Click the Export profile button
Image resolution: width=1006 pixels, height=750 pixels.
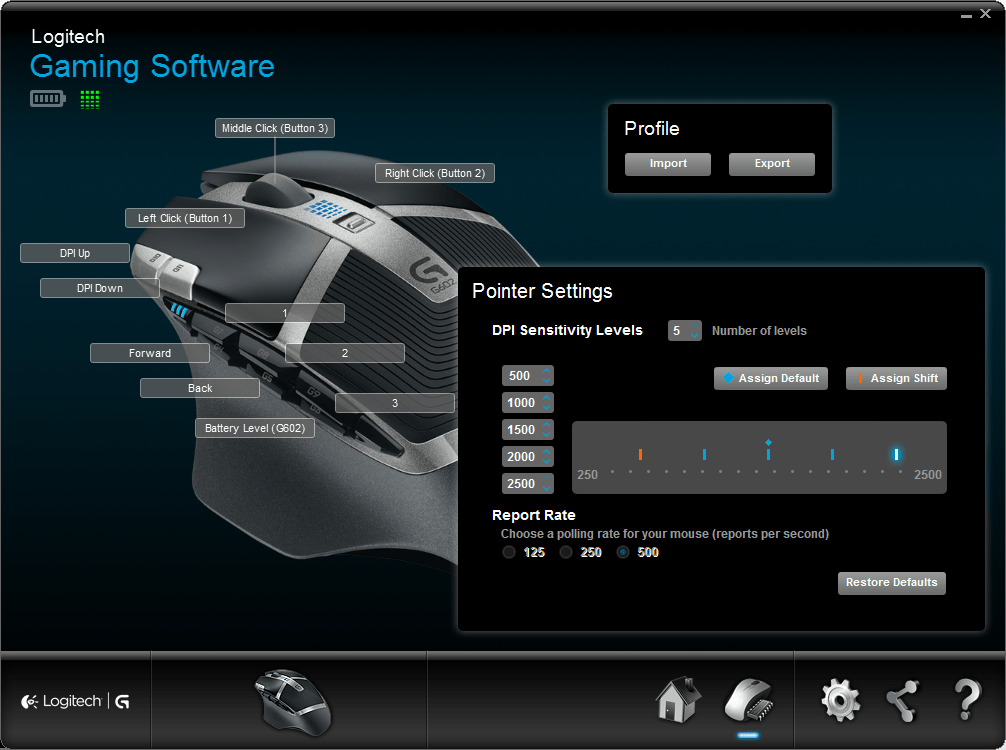pyautogui.click(x=772, y=164)
